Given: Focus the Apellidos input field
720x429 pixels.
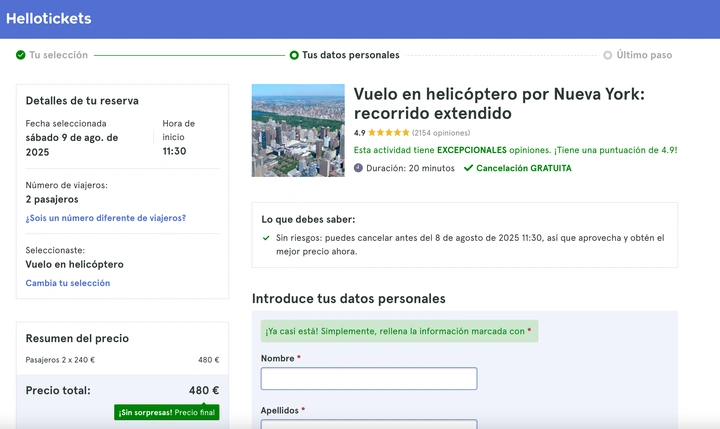Looking at the screenshot, I should 368,424.
